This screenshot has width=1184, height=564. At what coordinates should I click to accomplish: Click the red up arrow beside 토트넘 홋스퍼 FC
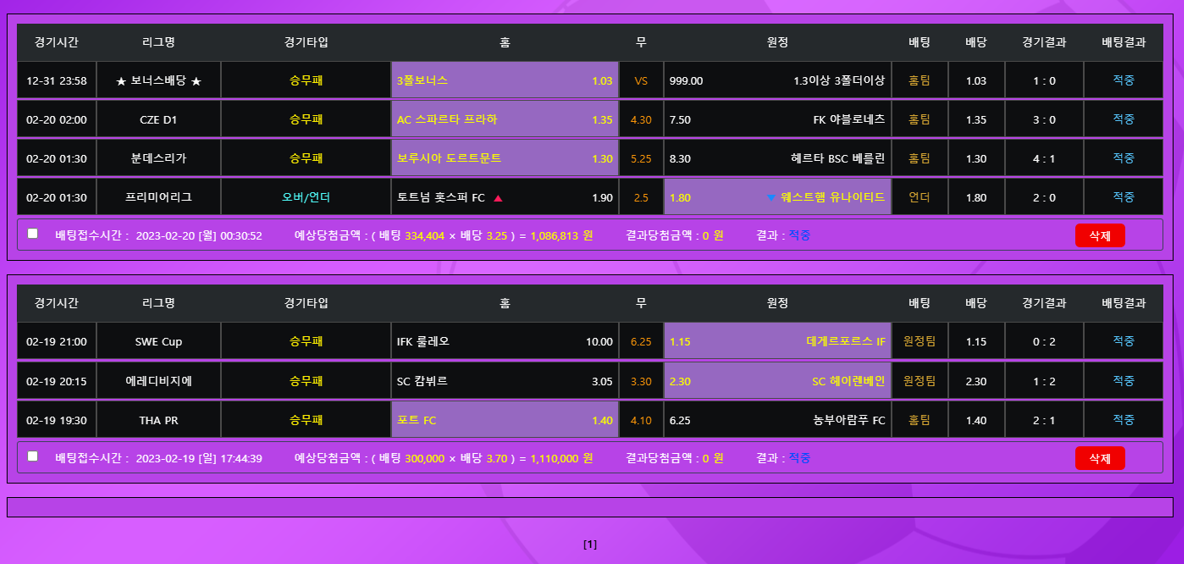pos(498,198)
